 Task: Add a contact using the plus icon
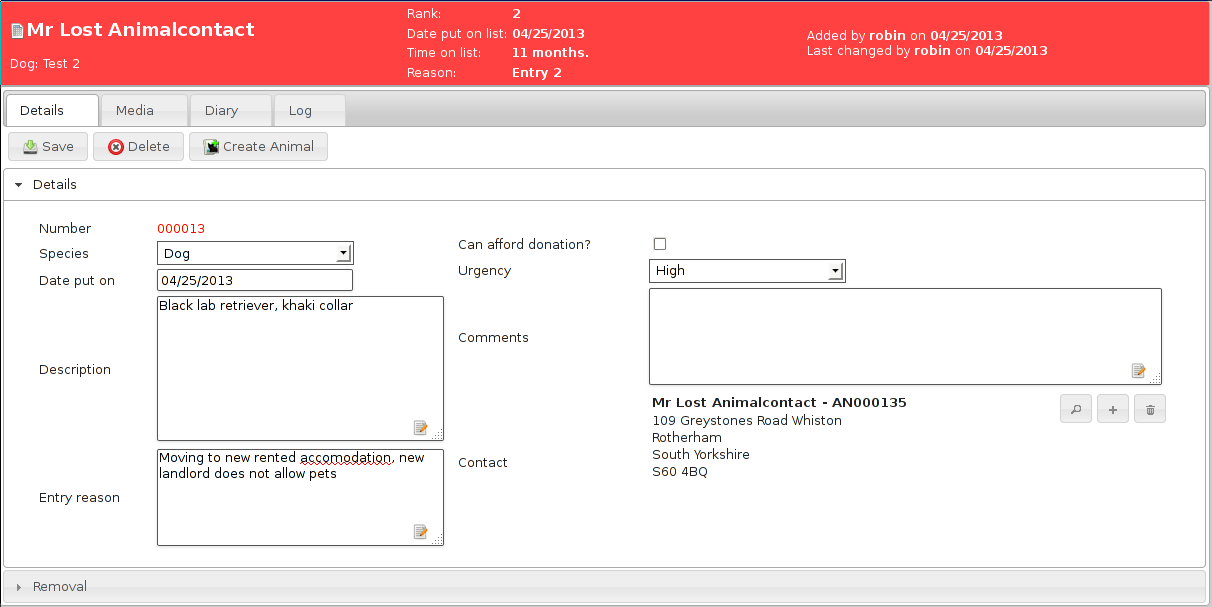[x=1112, y=408]
